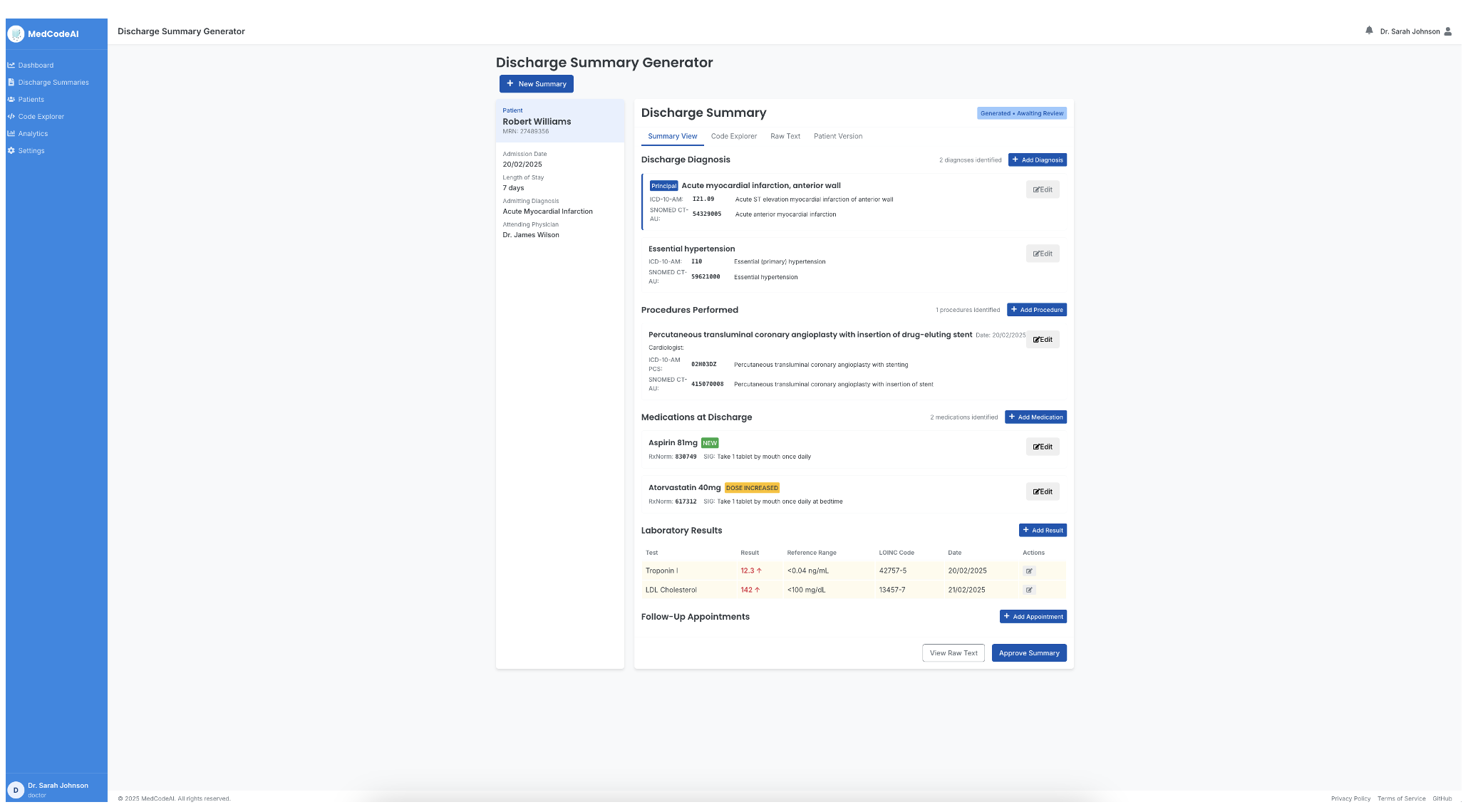1478x812 pixels.
Task: Open Dashboard from the sidebar
Action: pos(36,65)
